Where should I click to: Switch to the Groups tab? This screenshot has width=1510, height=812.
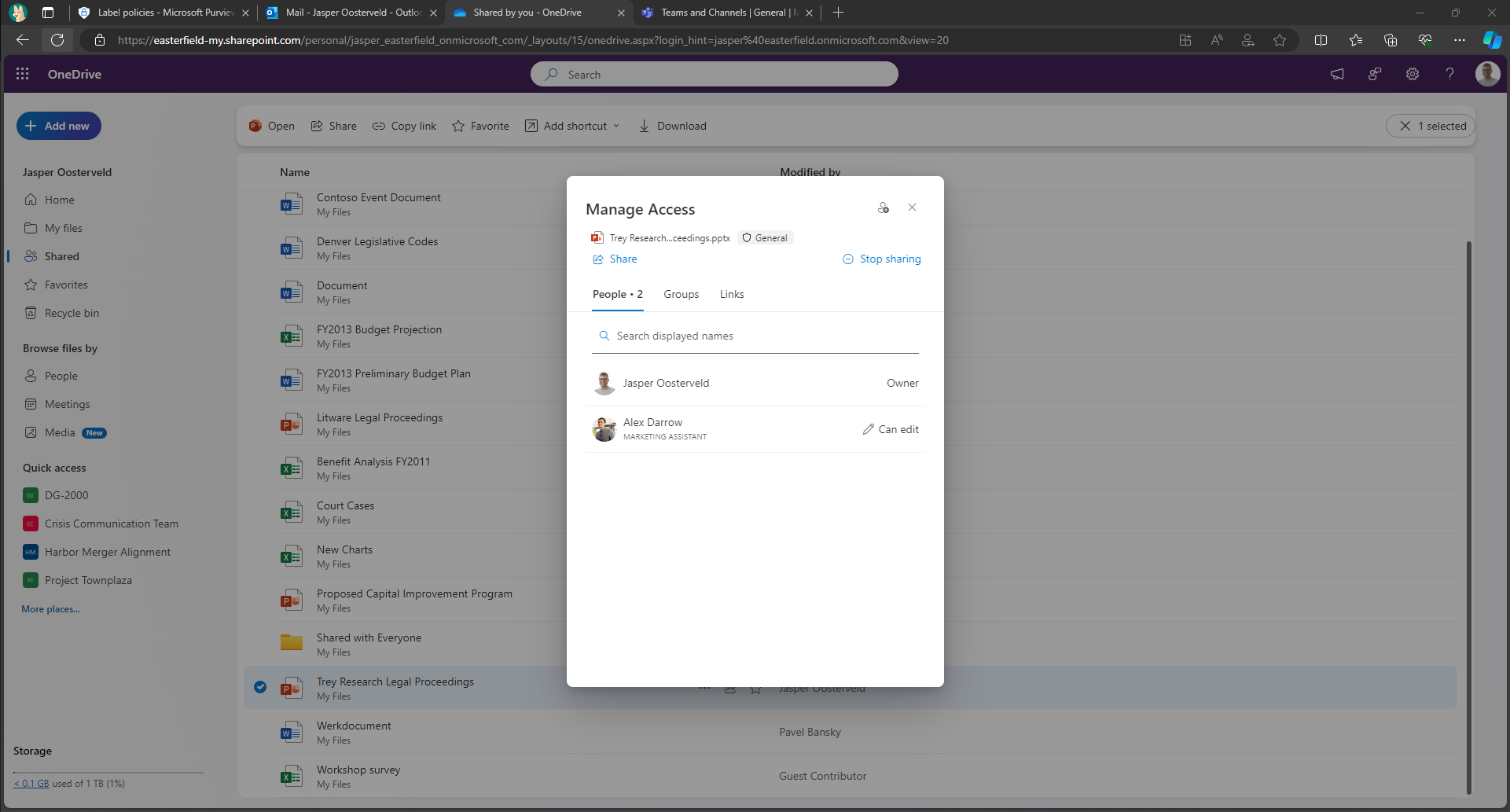[x=681, y=294]
